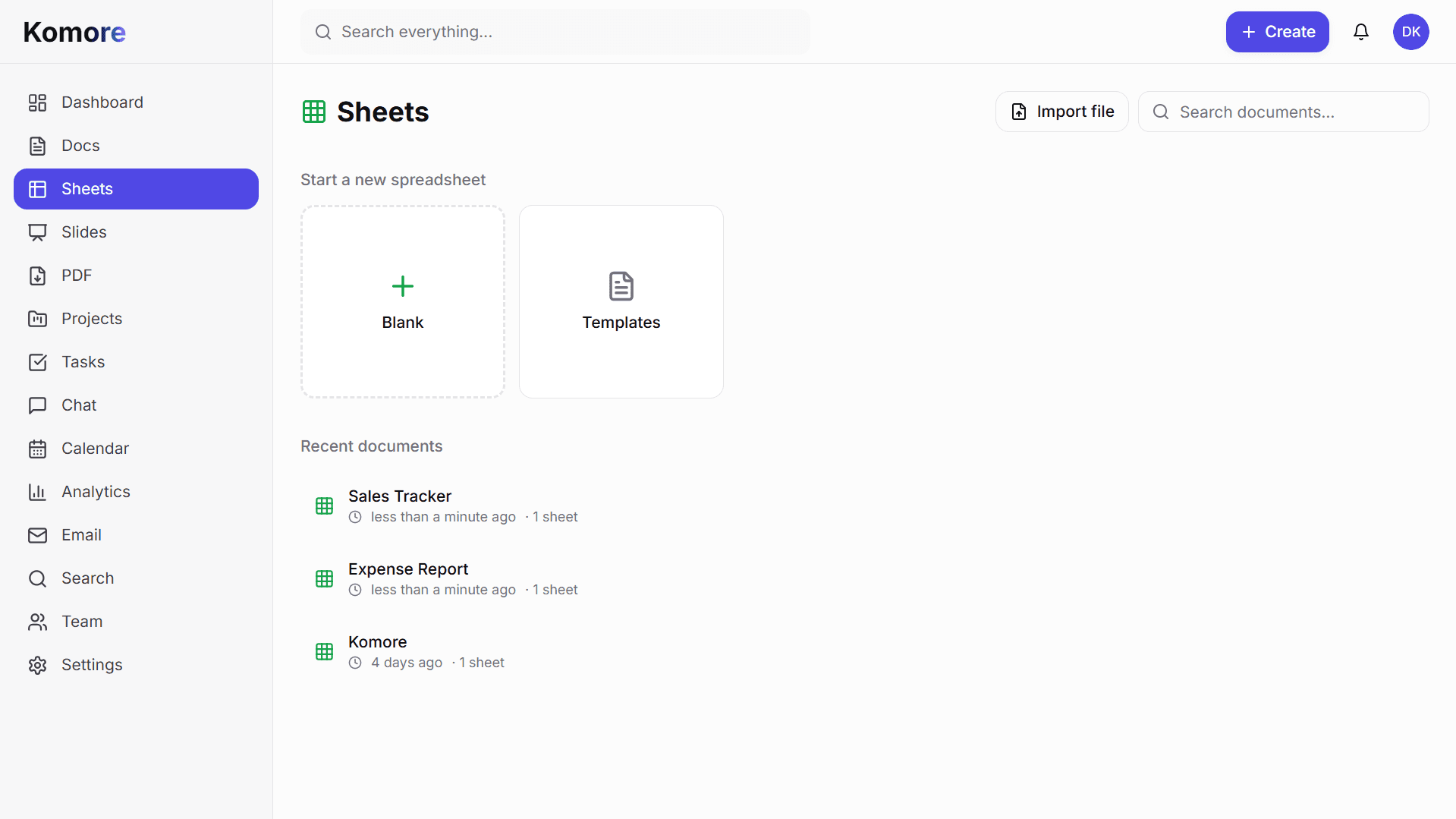Open the Expense Report document
This screenshot has height=819, width=1456.
point(407,569)
